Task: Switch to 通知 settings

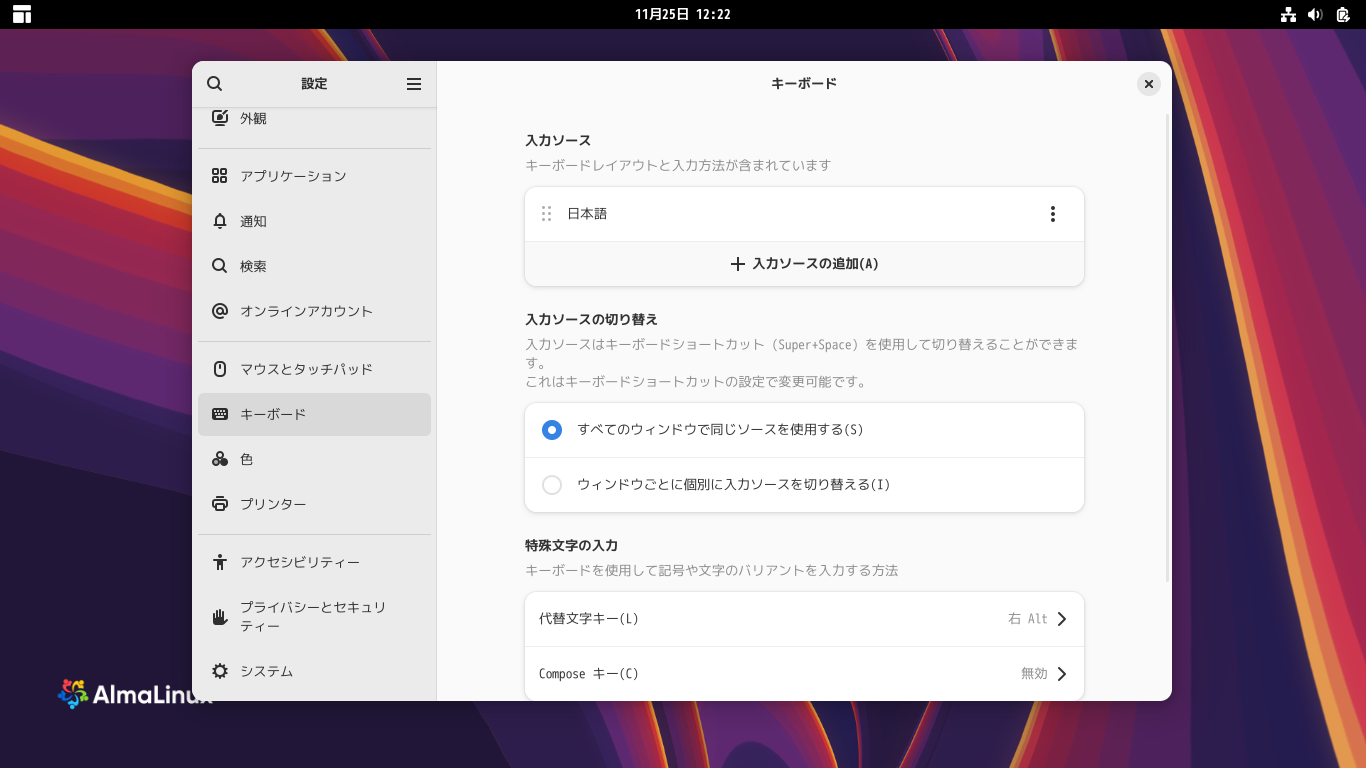Action: [x=314, y=221]
